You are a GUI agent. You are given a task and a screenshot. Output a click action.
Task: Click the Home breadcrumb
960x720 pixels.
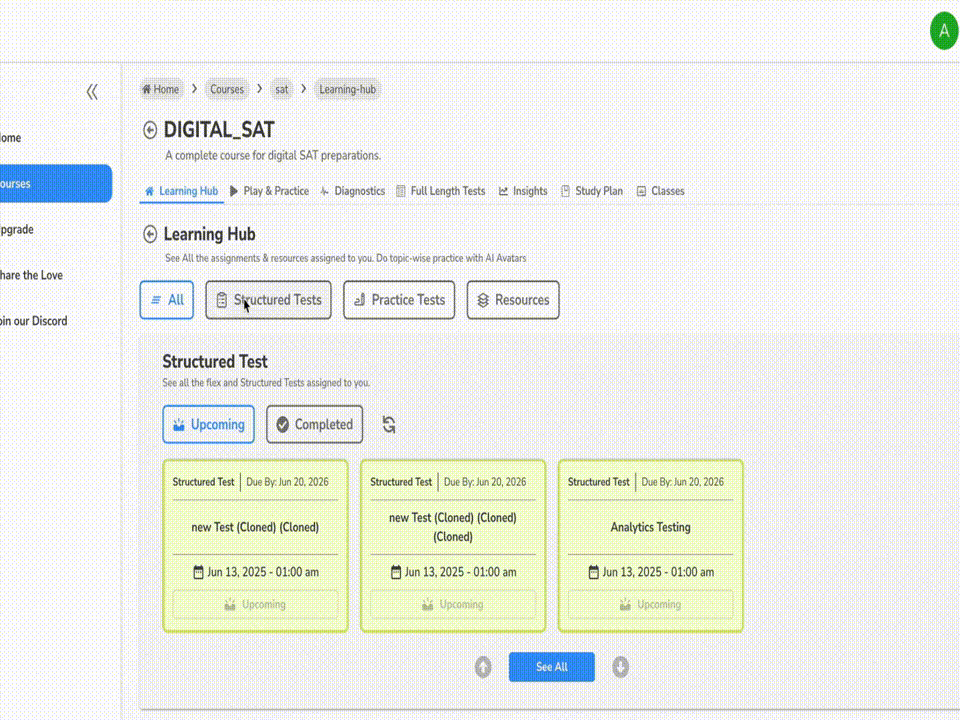click(x=161, y=89)
